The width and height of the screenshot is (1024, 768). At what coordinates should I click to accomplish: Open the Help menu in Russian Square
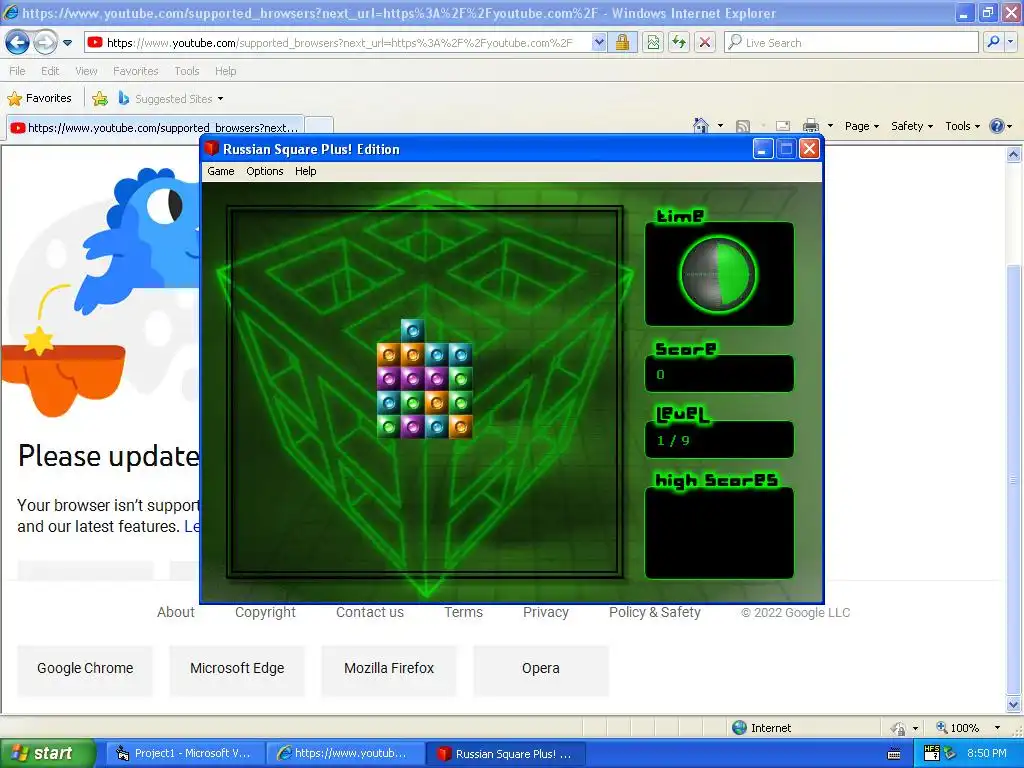coord(305,171)
